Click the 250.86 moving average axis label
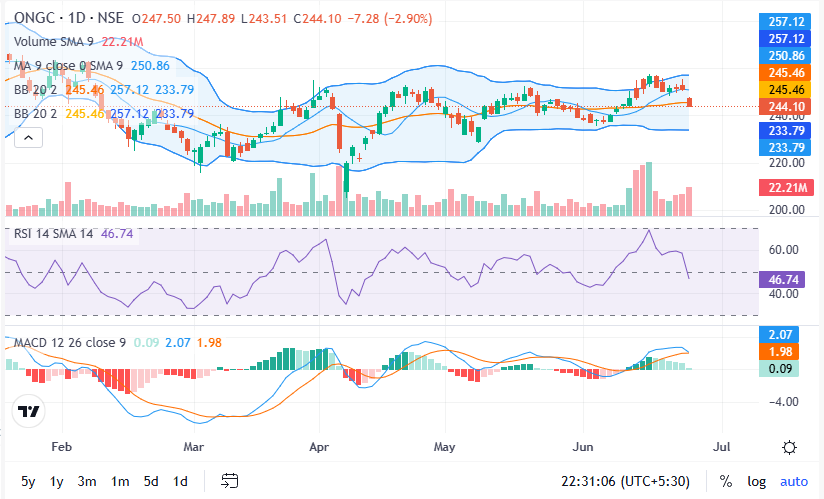The image size is (824, 499). coord(786,56)
